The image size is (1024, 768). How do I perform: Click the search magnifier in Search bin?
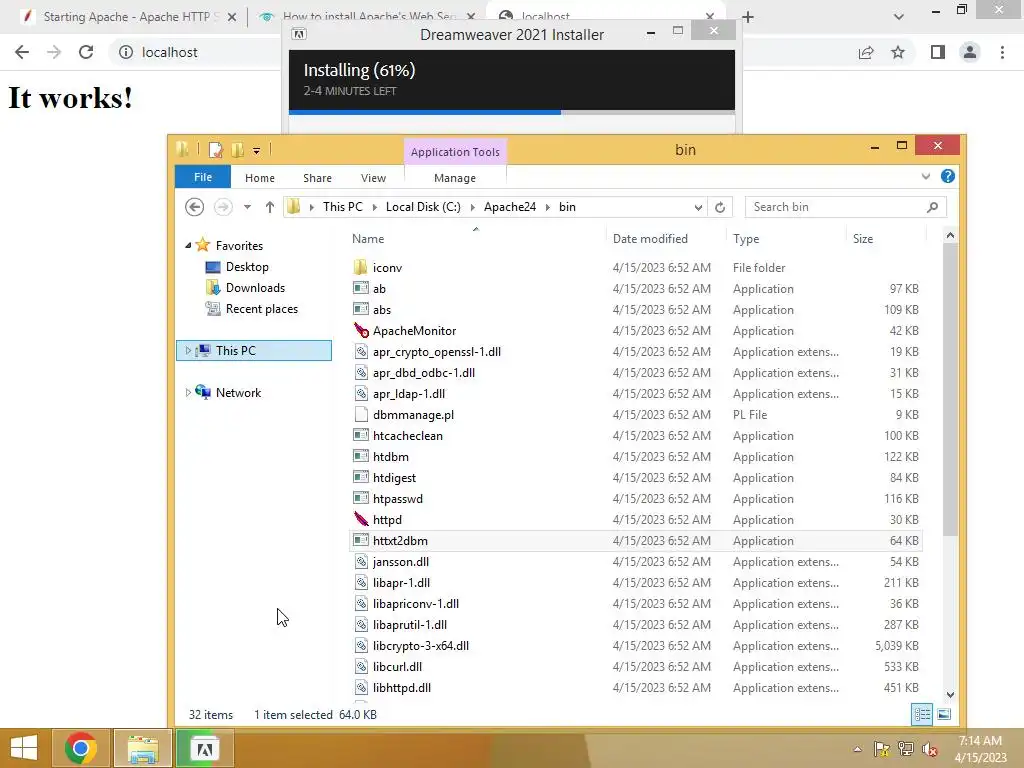(x=932, y=207)
